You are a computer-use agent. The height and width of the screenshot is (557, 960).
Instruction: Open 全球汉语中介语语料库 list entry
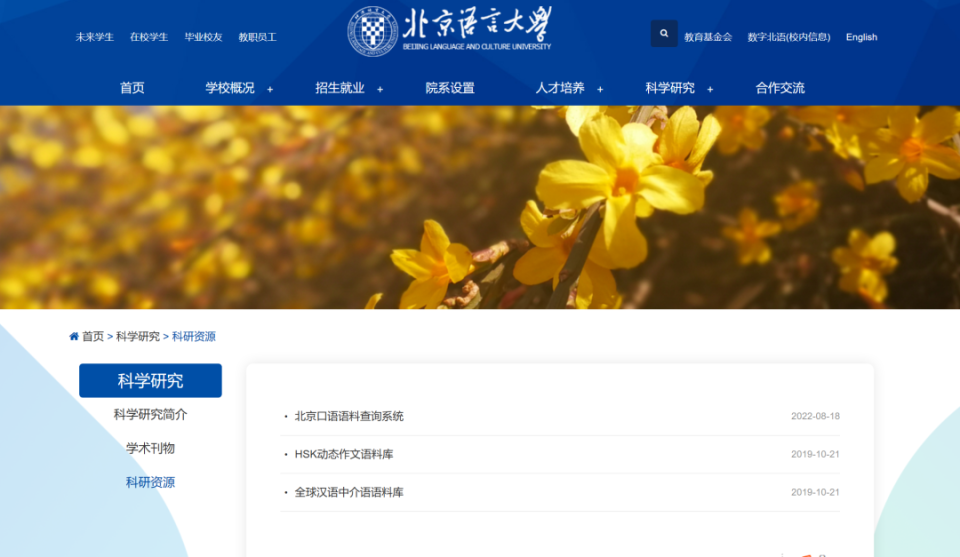(349, 492)
